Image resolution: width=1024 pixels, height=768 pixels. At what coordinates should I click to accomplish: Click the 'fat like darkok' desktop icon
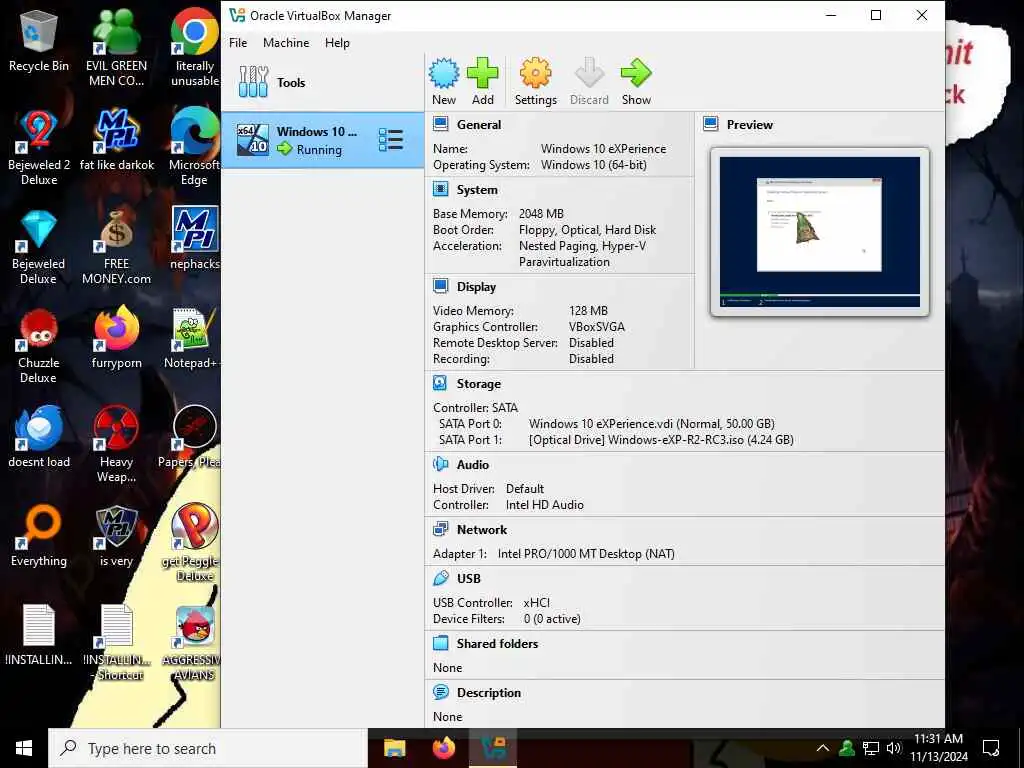[x=116, y=140]
